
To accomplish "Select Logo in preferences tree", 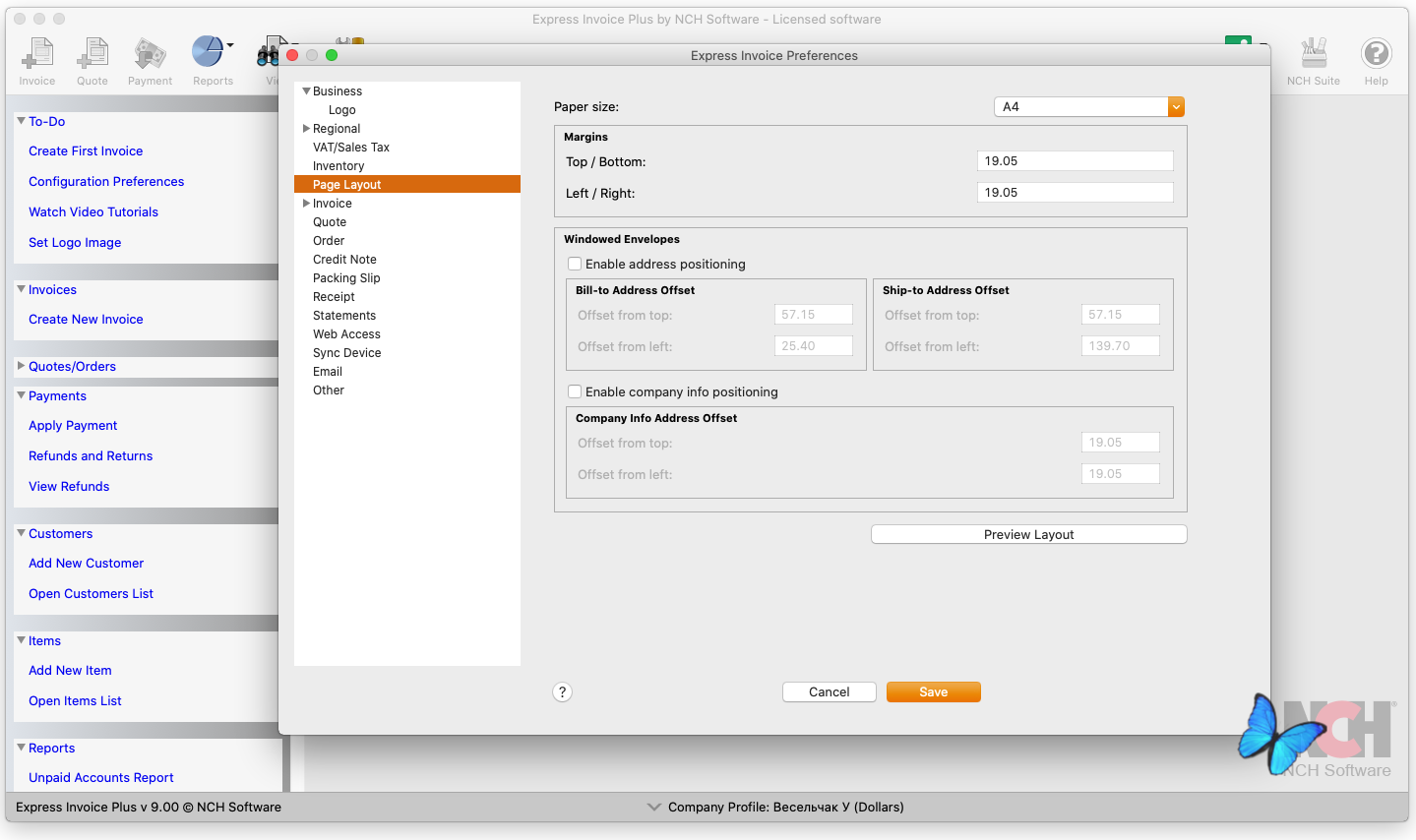I will (342, 110).
